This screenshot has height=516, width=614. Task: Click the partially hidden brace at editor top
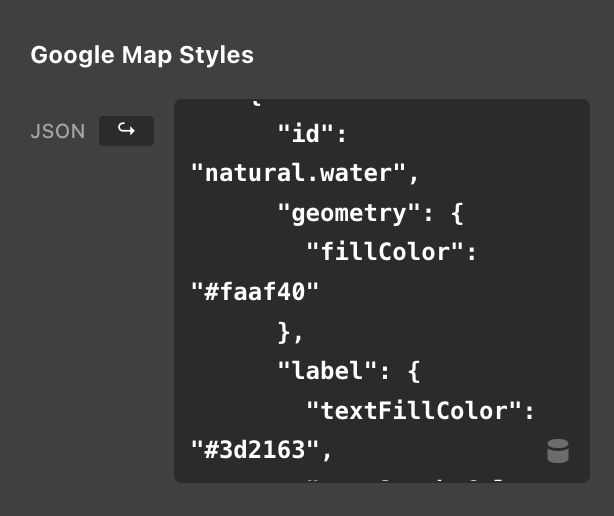tap(256, 102)
